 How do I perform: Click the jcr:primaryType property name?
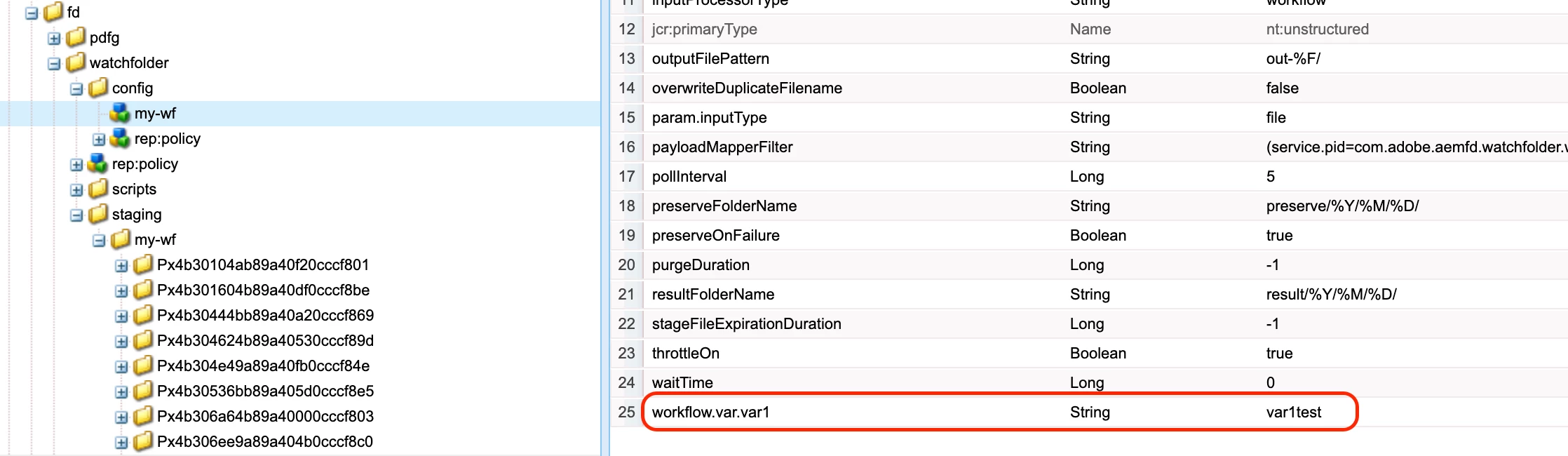tap(704, 29)
